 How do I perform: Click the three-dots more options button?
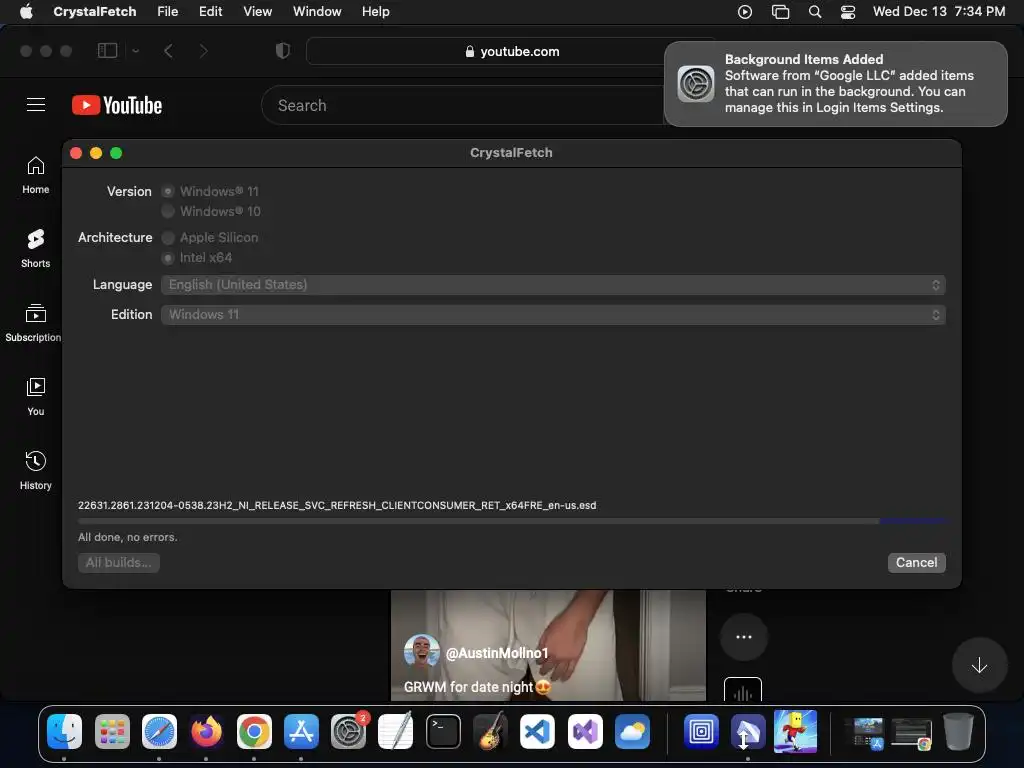(x=744, y=637)
